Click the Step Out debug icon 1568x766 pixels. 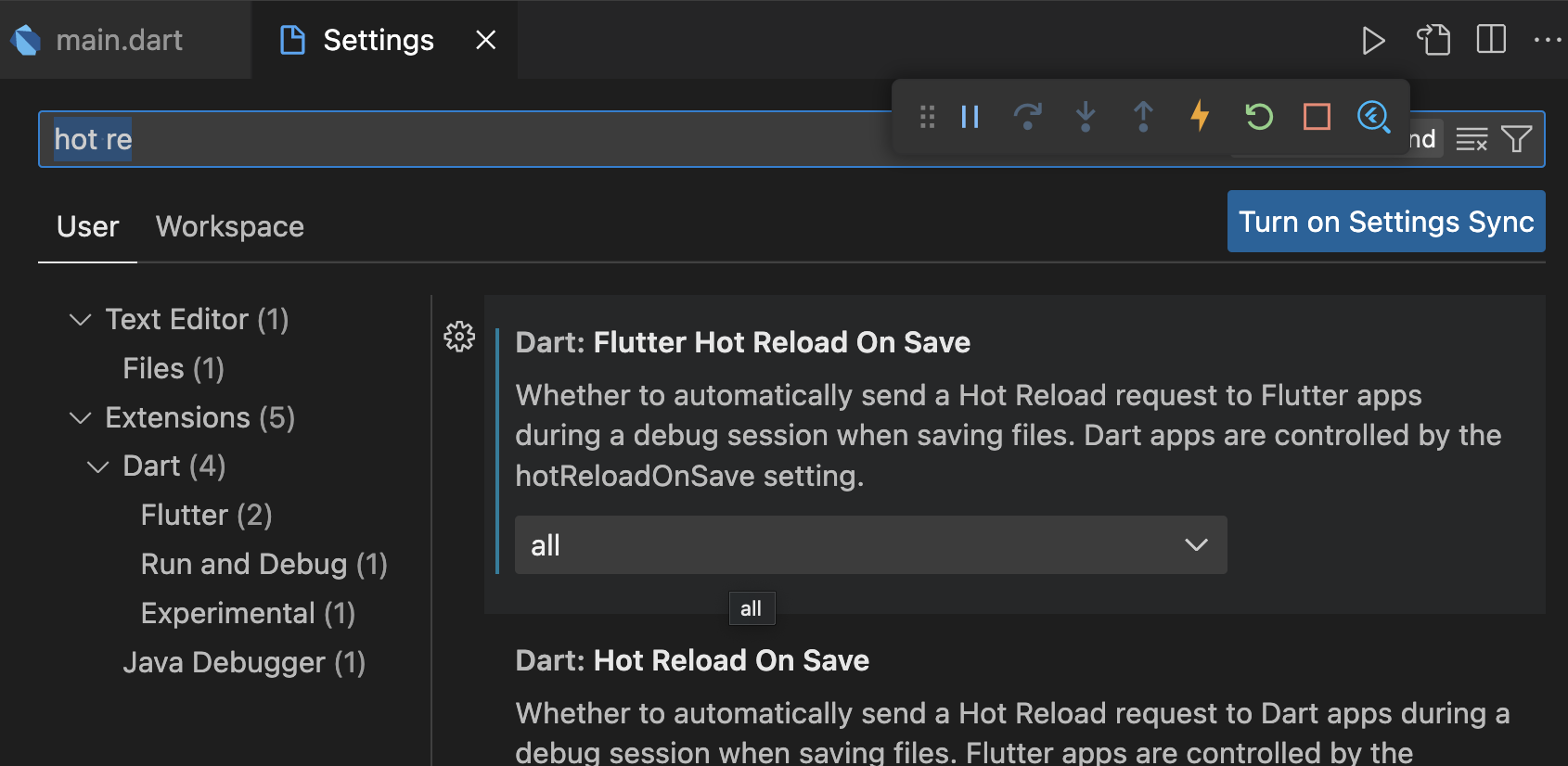(1143, 117)
